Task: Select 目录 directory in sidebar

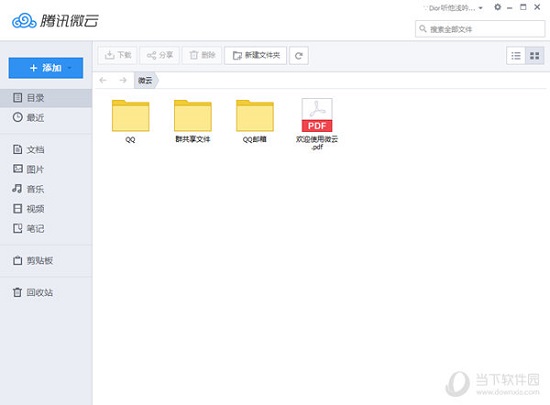Action: (46, 98)
